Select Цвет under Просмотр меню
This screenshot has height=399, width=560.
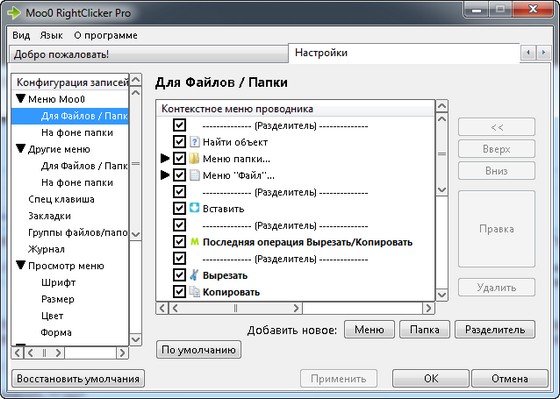click(52, 316)
